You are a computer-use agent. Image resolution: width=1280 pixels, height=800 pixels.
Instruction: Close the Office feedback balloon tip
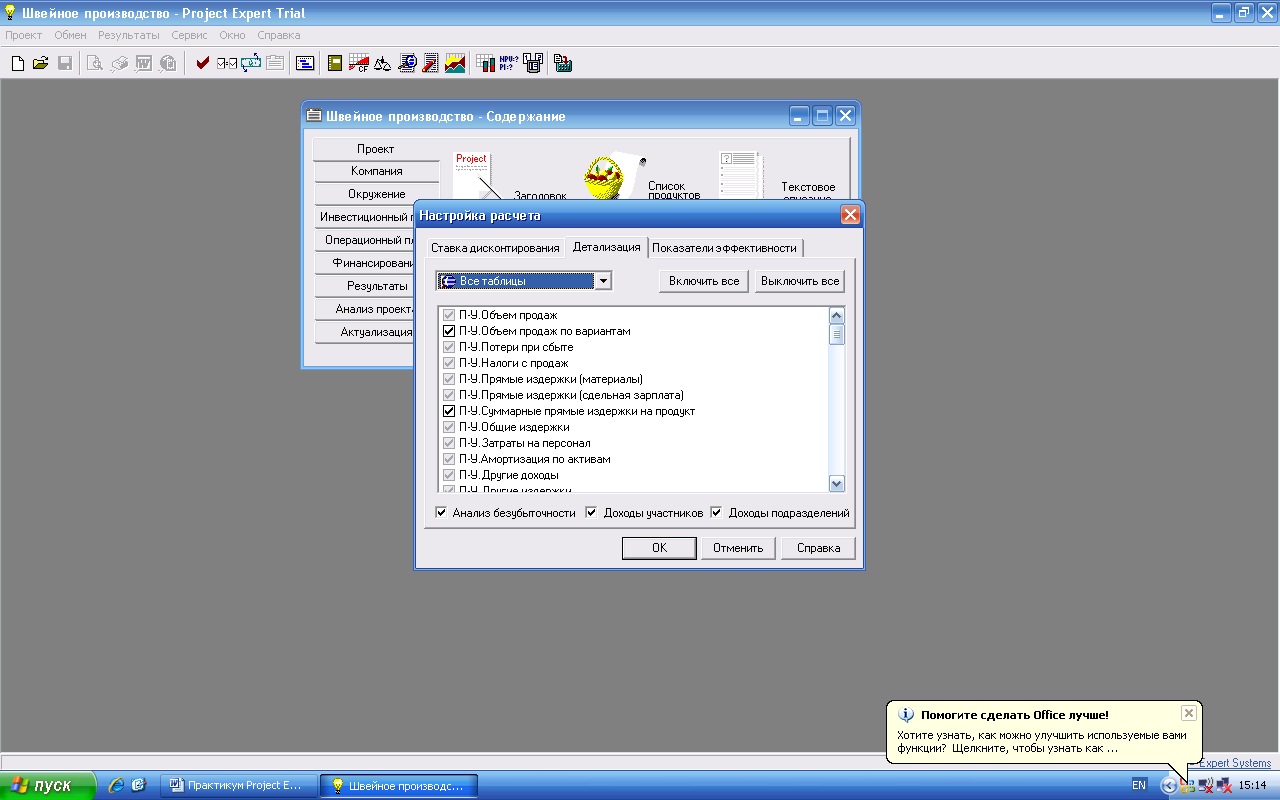tap(1188, 713)
